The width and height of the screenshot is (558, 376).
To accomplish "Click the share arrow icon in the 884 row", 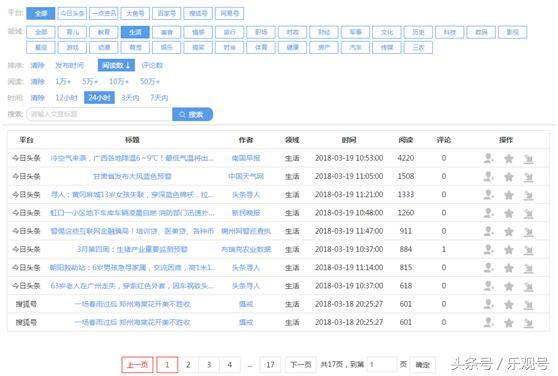I will click(528, 250).
